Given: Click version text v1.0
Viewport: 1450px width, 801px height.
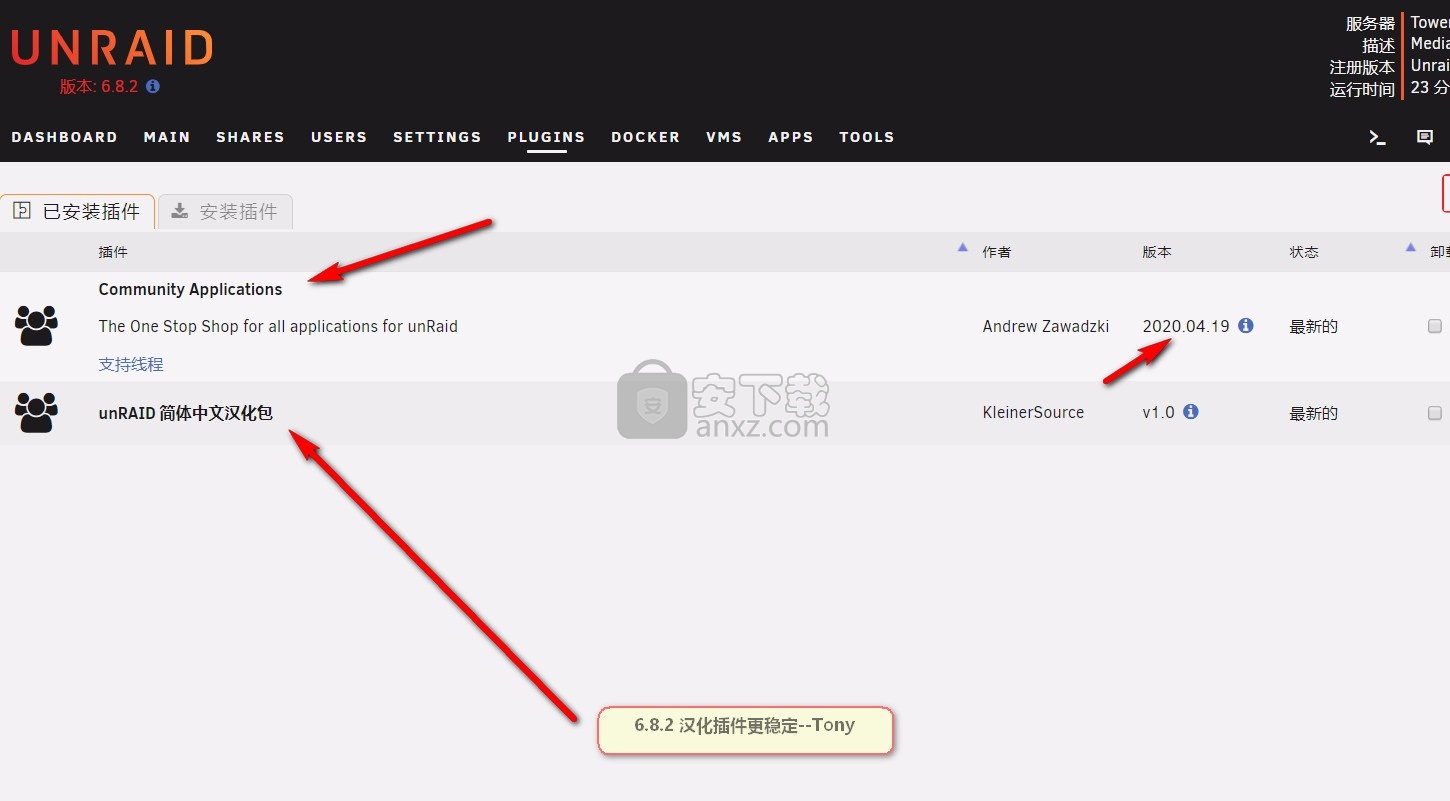Looking at the screenshot, I should (x=1159, y=412).
